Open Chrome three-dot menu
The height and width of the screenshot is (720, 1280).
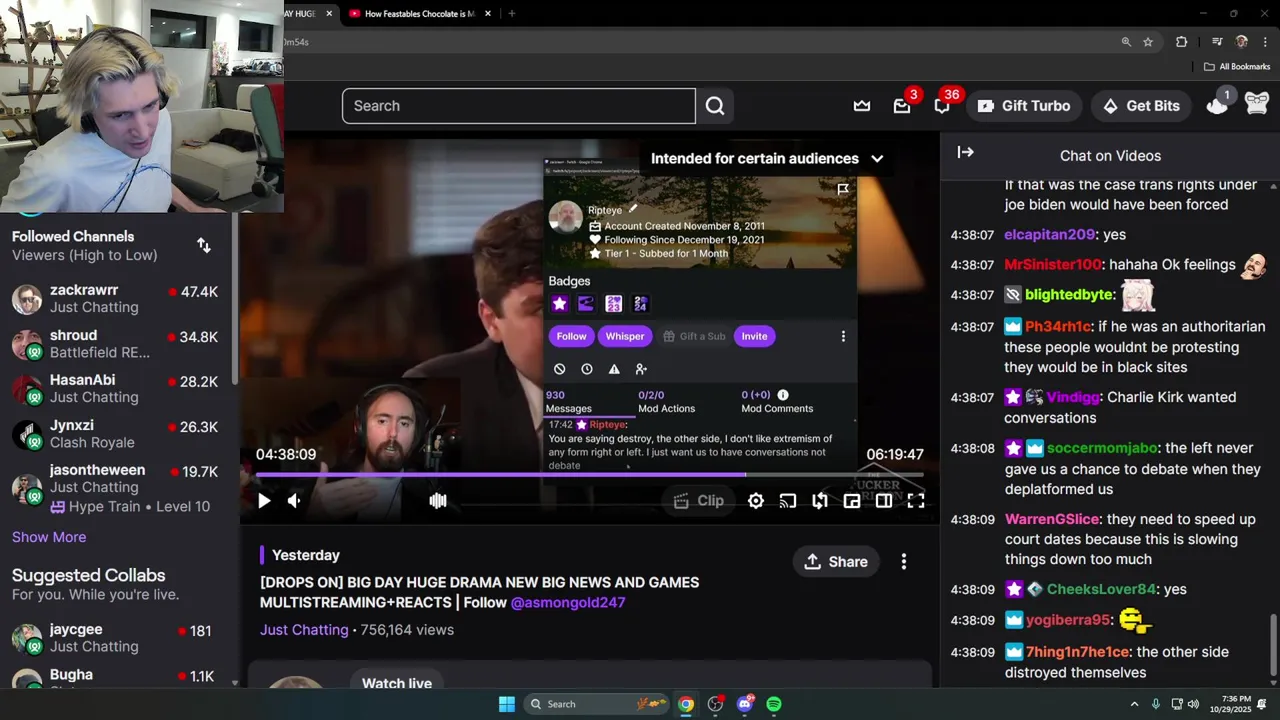point(1265,42)
